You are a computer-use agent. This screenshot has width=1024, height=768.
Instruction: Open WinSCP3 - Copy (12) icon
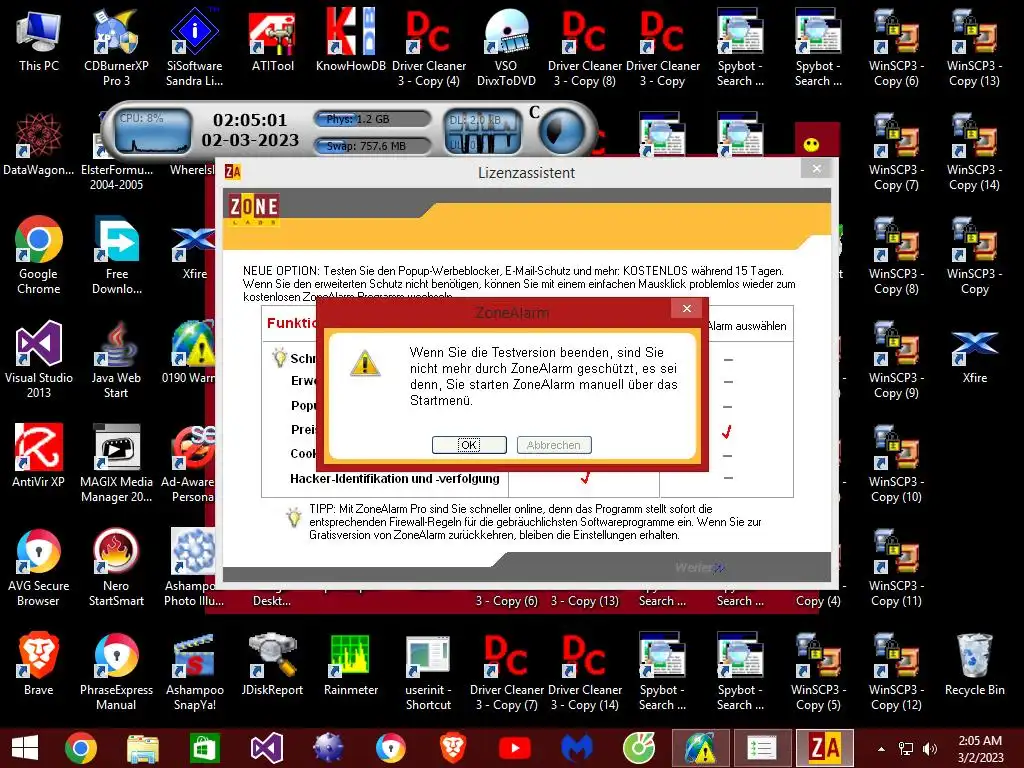point(896,672)
